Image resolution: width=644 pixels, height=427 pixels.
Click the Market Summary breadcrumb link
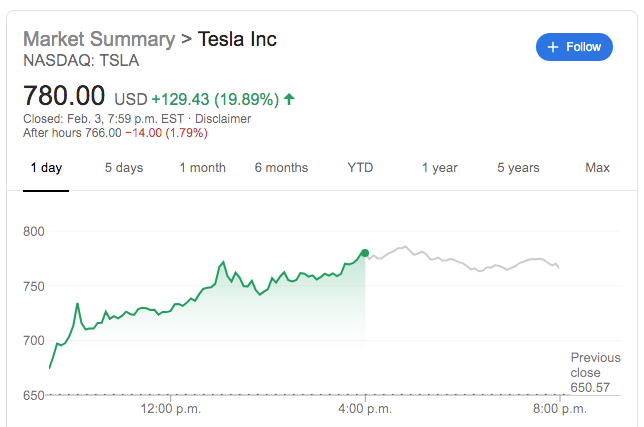click(98, 40)
